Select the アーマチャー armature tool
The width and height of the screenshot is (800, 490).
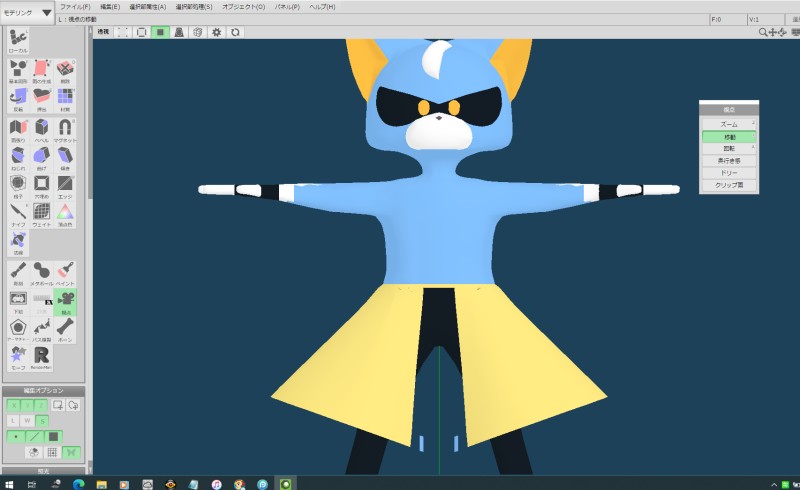(18, 330)
